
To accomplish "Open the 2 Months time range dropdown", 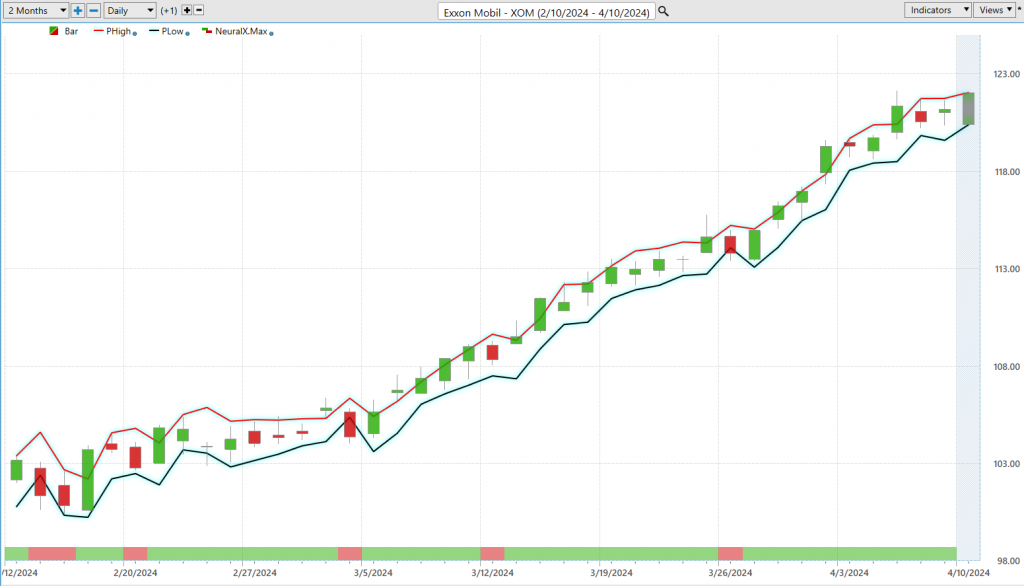I will [37, 10].
